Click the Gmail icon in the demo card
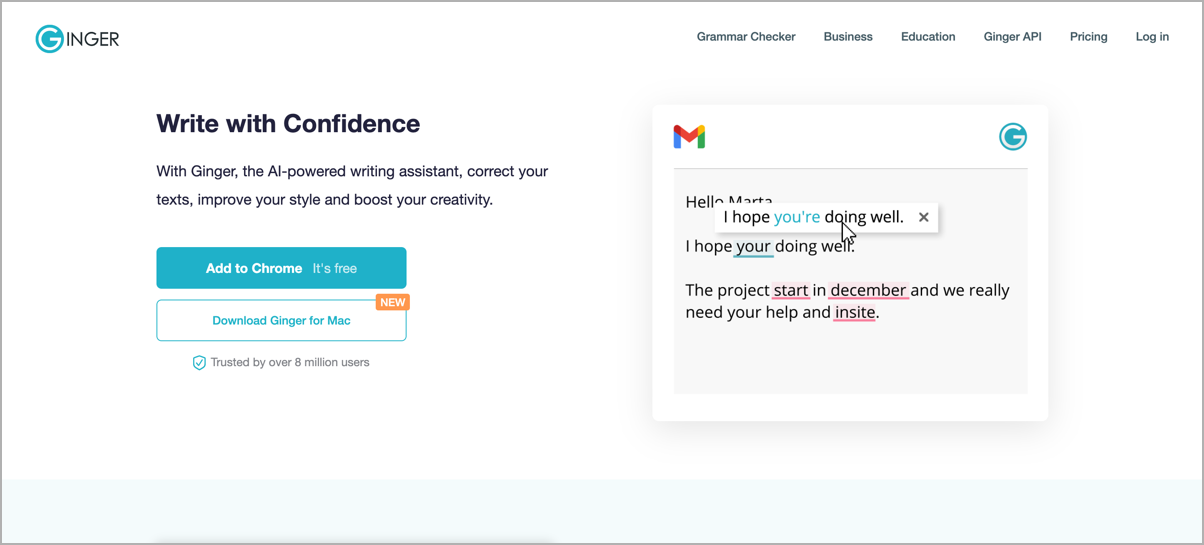 689,137
